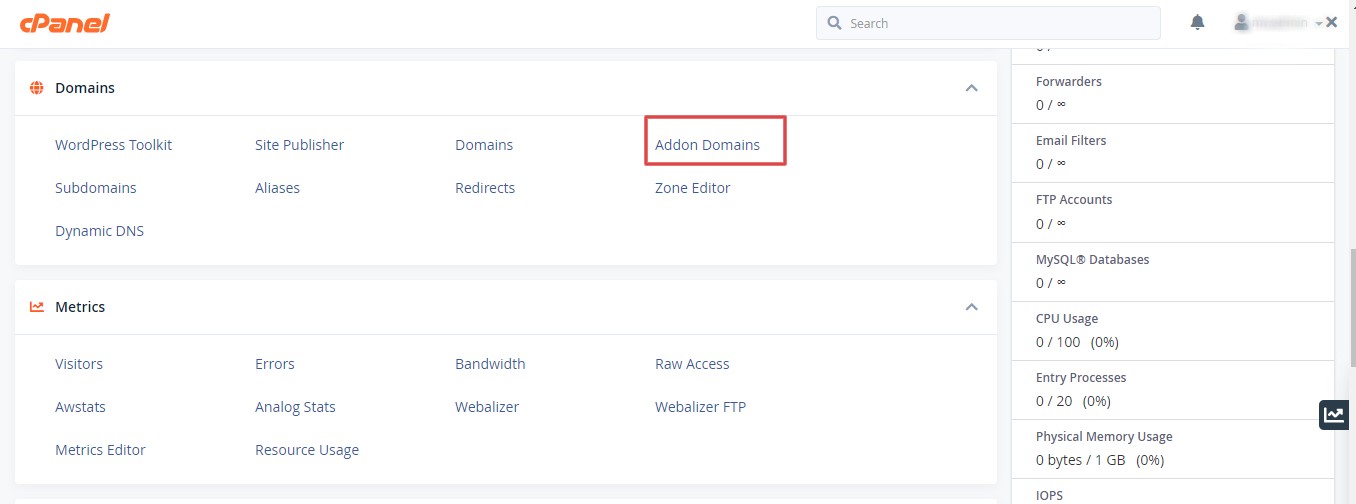1356x504 pixels.
Task: Open WordPress Toolkit
Action: [x=113, y=145]
